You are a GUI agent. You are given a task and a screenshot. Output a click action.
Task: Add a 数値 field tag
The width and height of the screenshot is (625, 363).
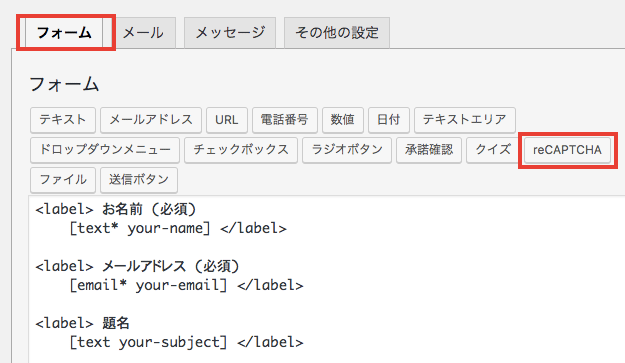pyautogui.click(x=343, y=120)
